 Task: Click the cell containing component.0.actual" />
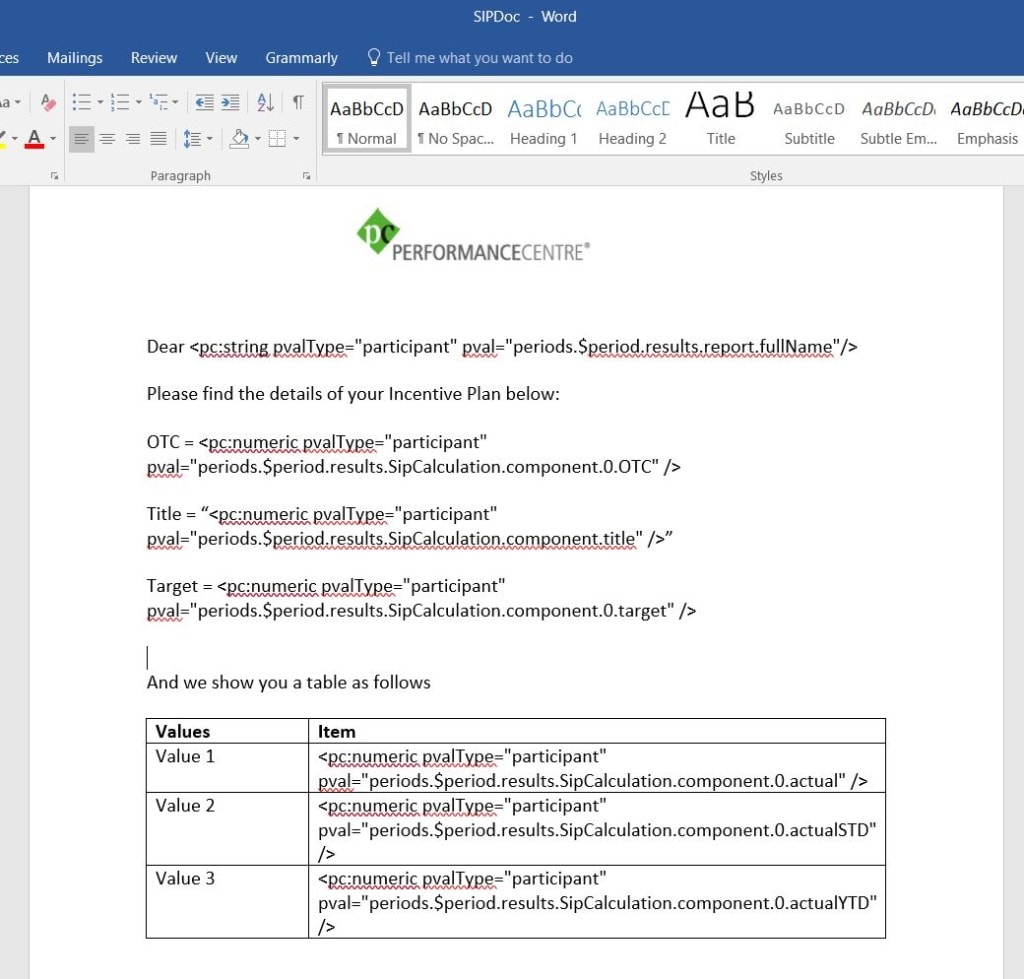click(597, 768)
